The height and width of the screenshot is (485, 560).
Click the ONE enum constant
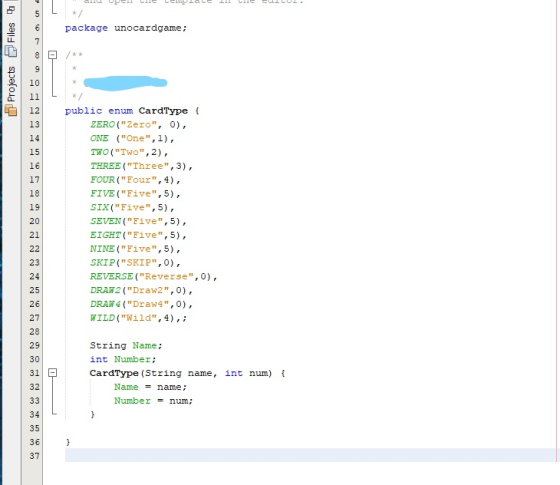pyautogui.click(x=99, y=138)
